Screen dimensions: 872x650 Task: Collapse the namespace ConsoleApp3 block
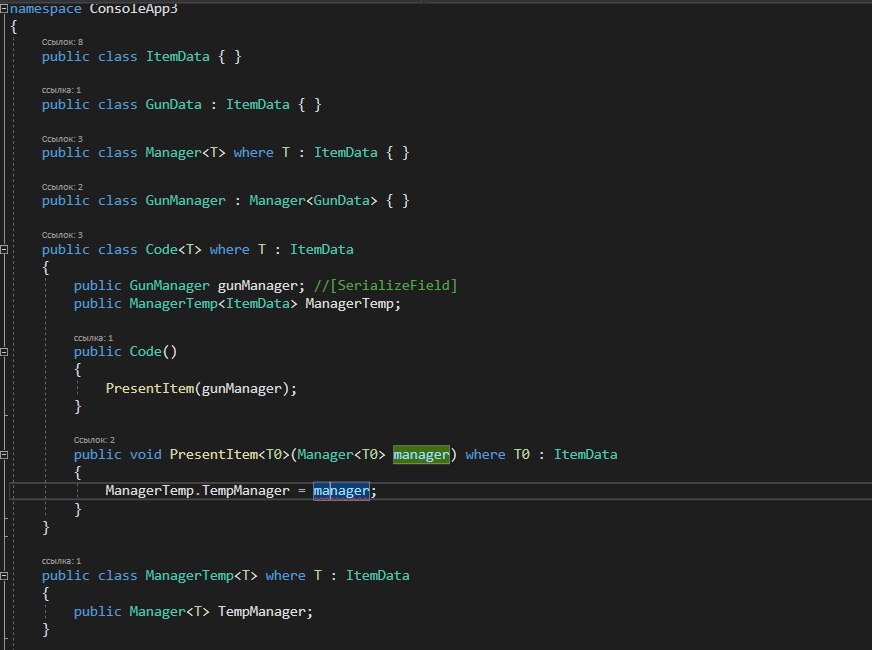(x=4, y=8)
